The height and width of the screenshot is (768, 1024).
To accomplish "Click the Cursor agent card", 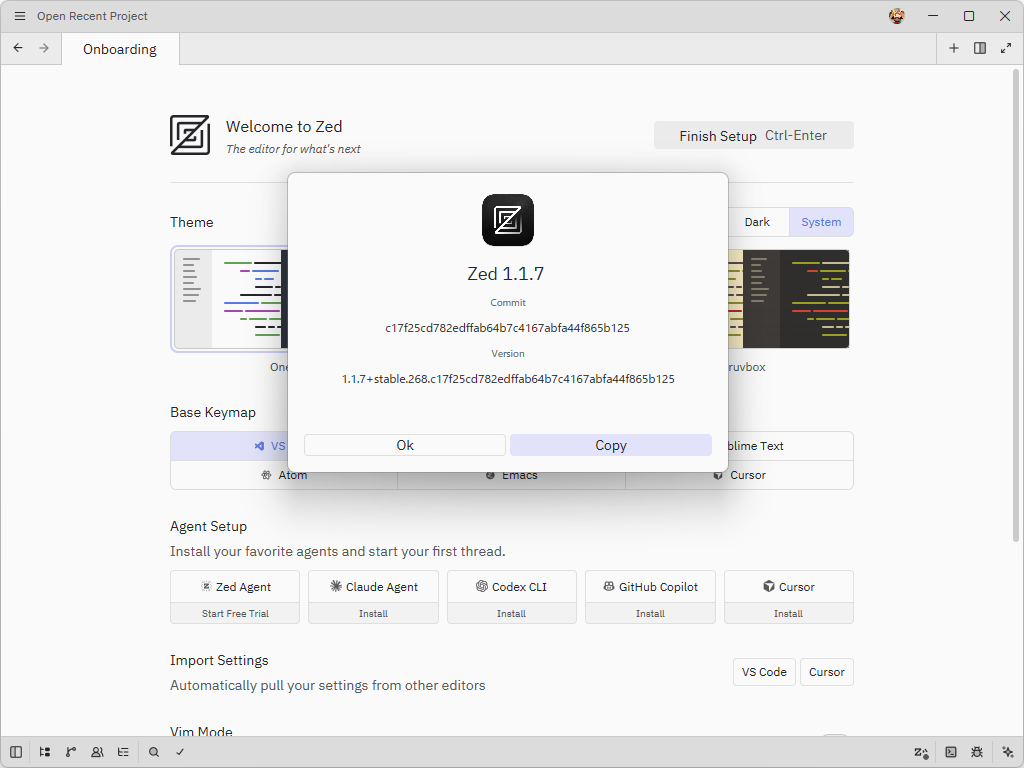I will 788,586.
